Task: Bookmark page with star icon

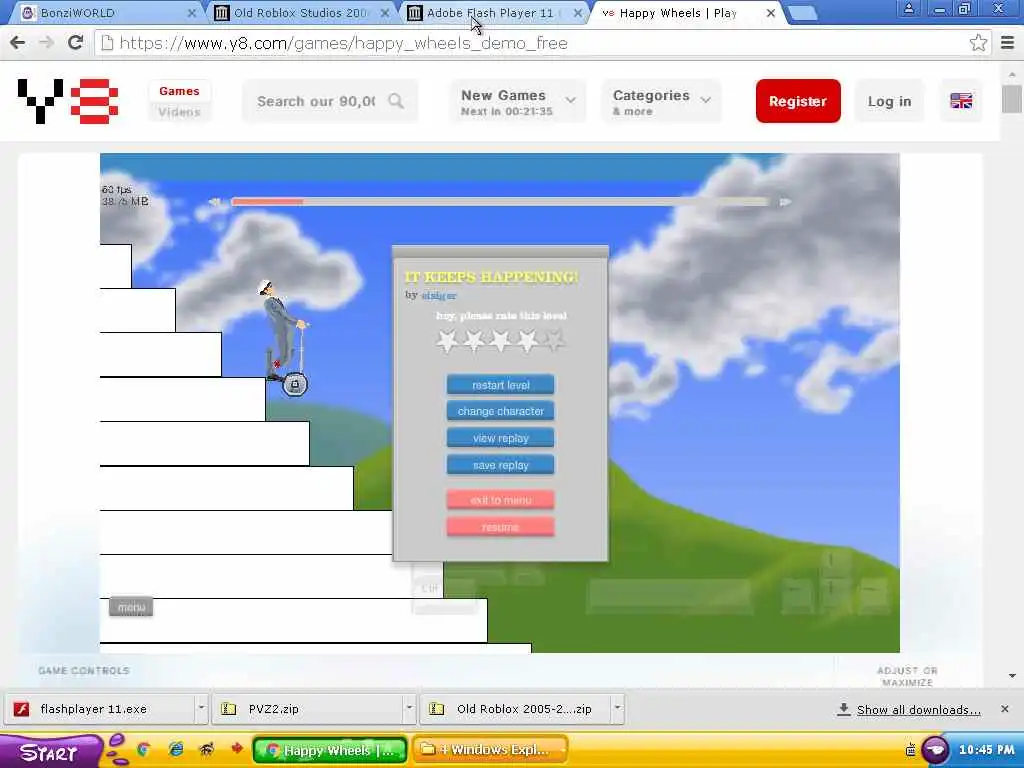Action: coord(978,43)
